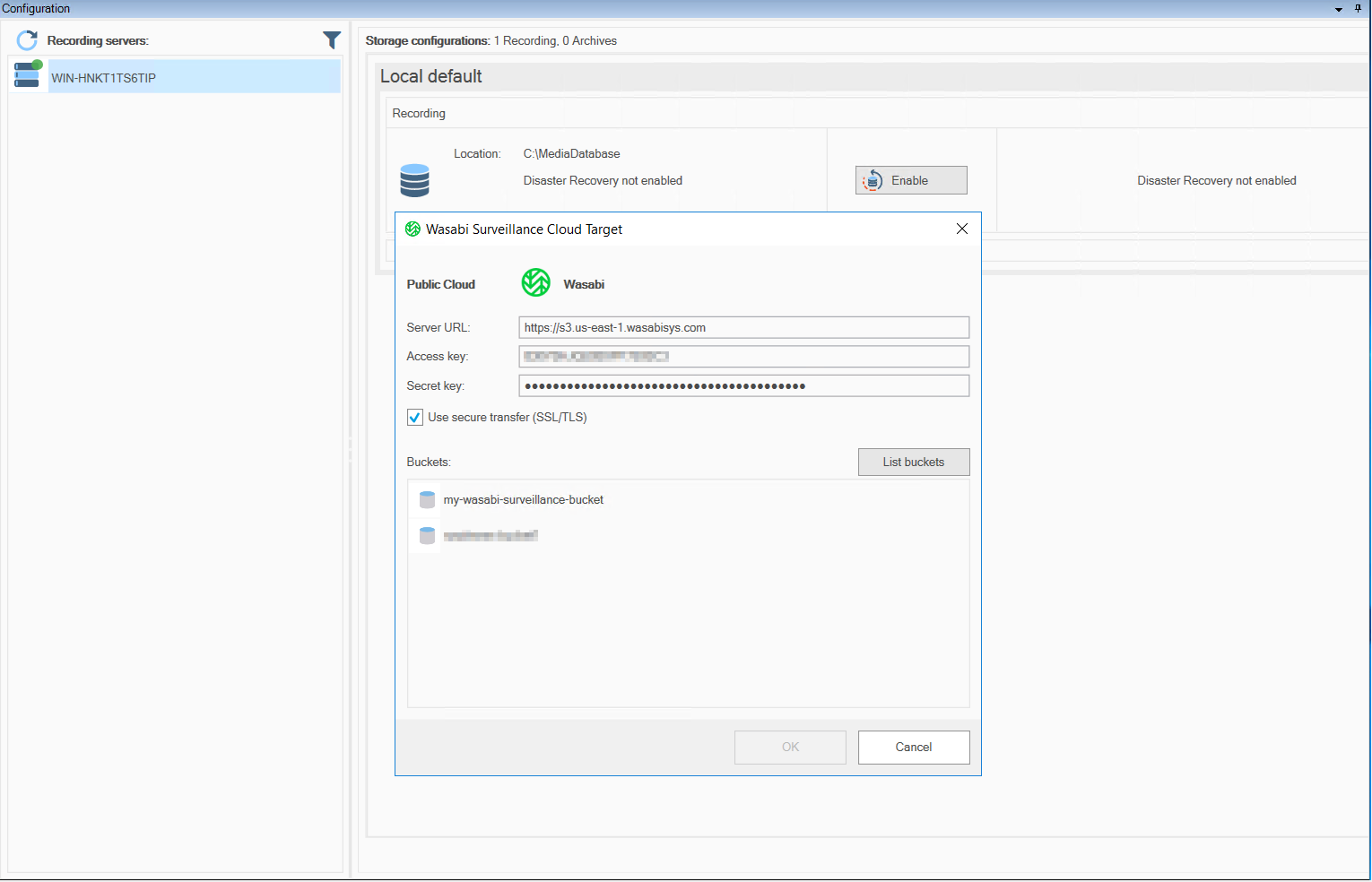Click the Local default storage heading
Screen dimensions: 1372x882
(431, 76)
